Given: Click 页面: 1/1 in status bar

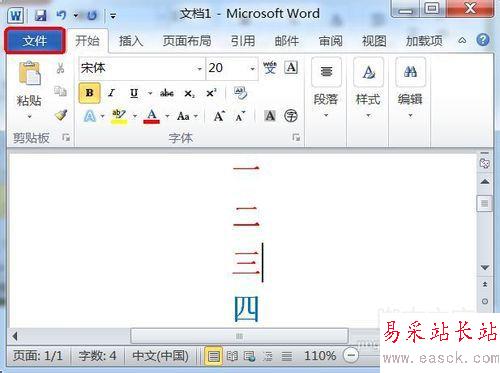Looking at the screenshot, I should tap(38, 356).
